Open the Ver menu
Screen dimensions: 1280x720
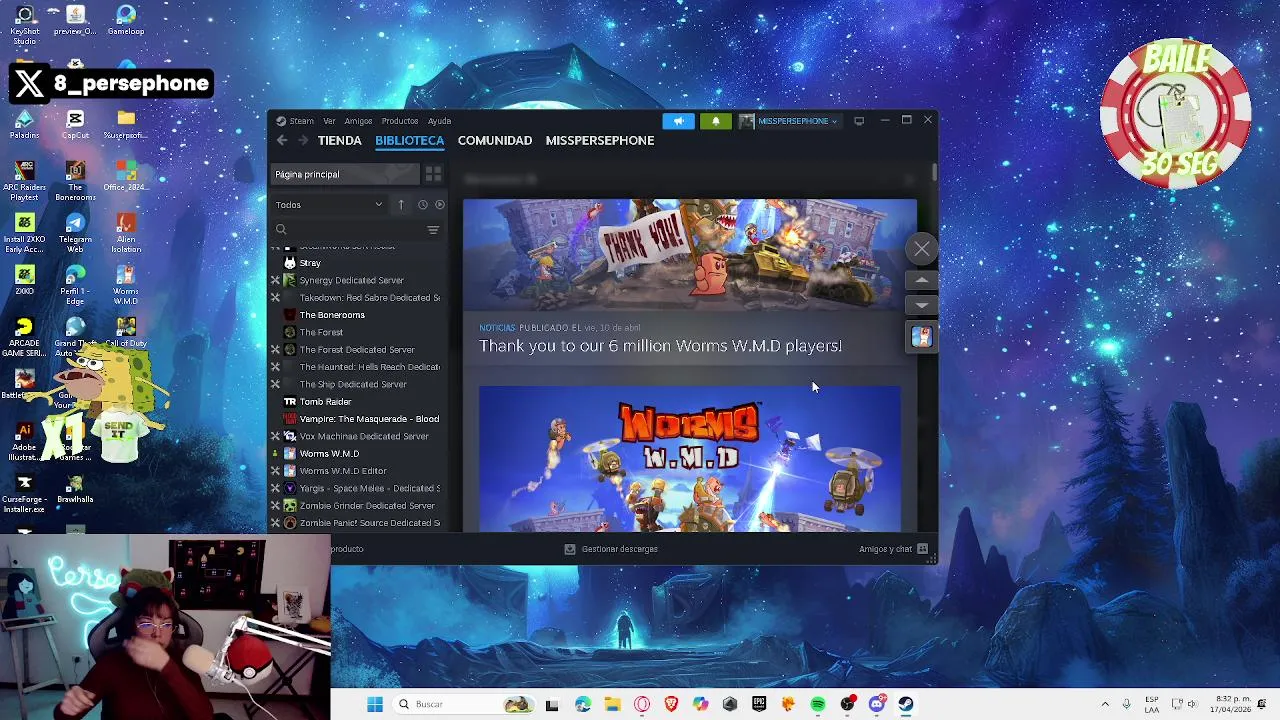coord(329,121)
